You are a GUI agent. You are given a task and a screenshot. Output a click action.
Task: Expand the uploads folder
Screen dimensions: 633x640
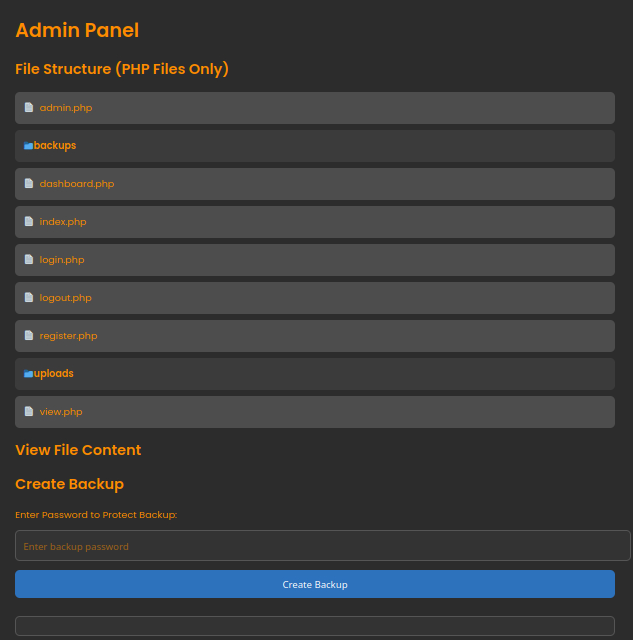tap(54, 374)
